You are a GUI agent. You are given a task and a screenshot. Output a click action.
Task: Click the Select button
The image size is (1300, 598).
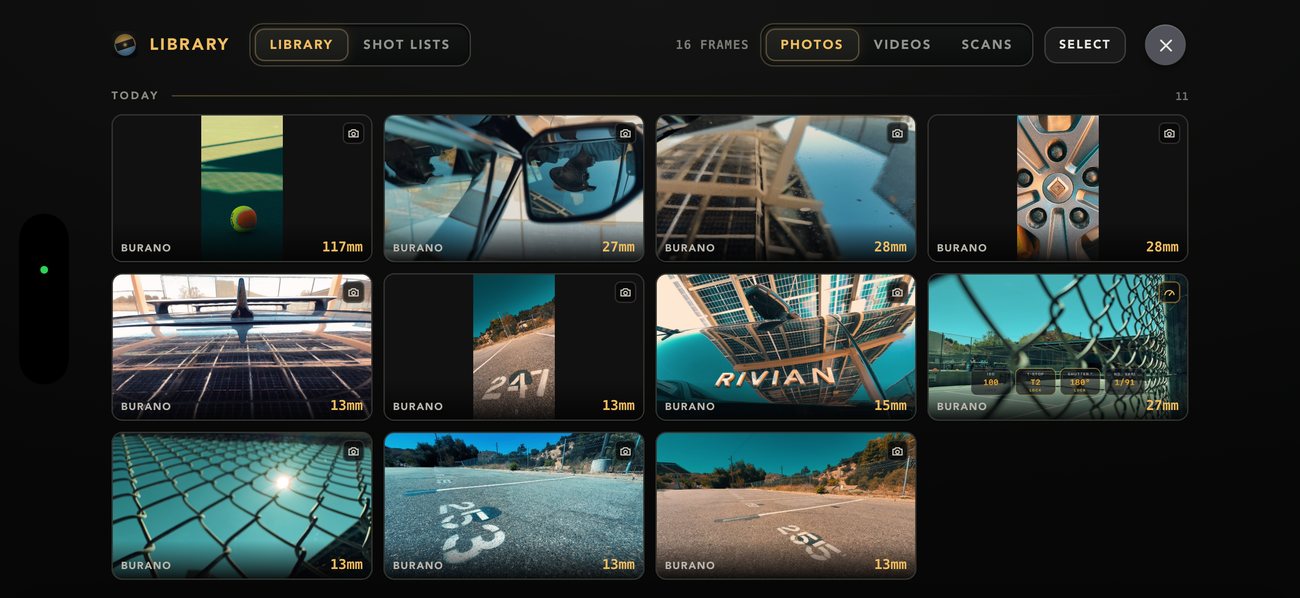pyautogui.click(x=1085, y=45)
